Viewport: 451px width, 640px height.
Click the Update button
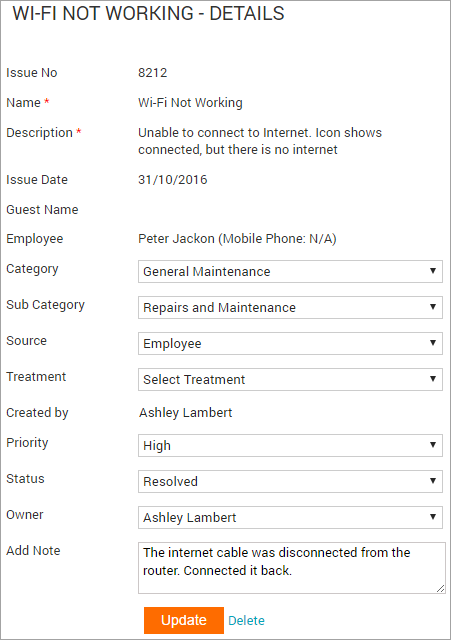tap(184, 620)
